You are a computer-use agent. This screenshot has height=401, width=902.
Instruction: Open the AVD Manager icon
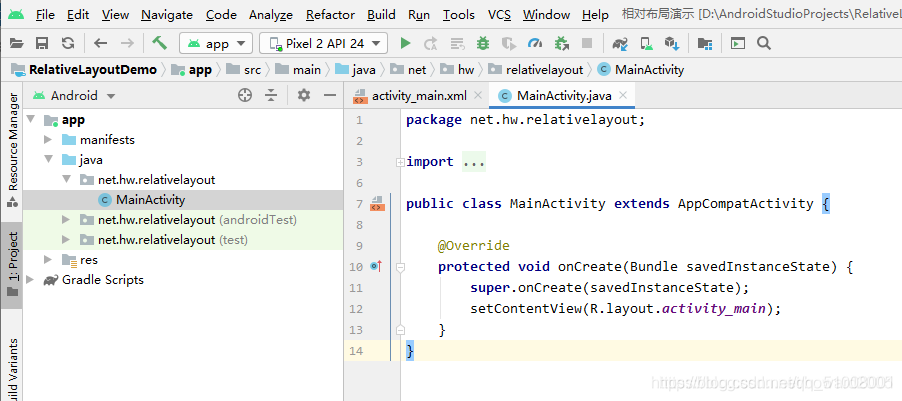647,43
